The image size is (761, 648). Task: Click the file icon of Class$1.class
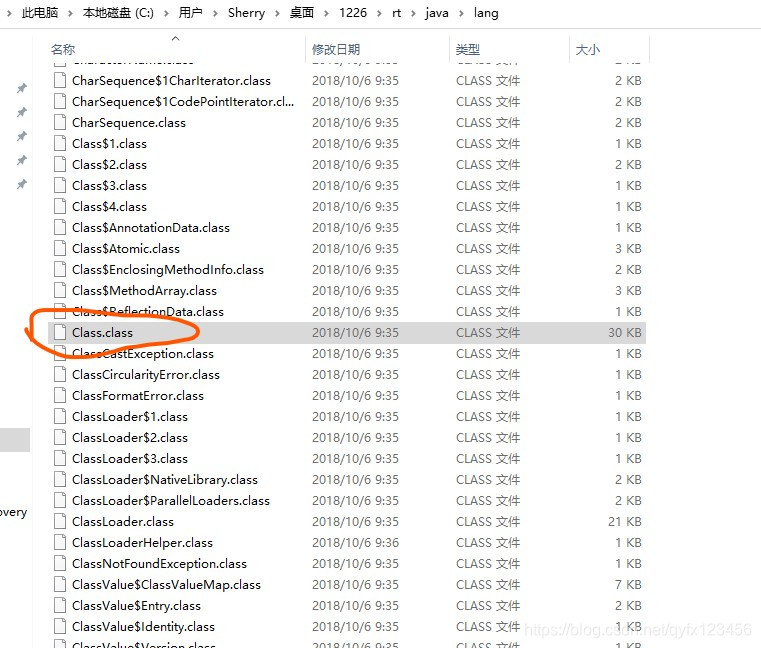60,143
